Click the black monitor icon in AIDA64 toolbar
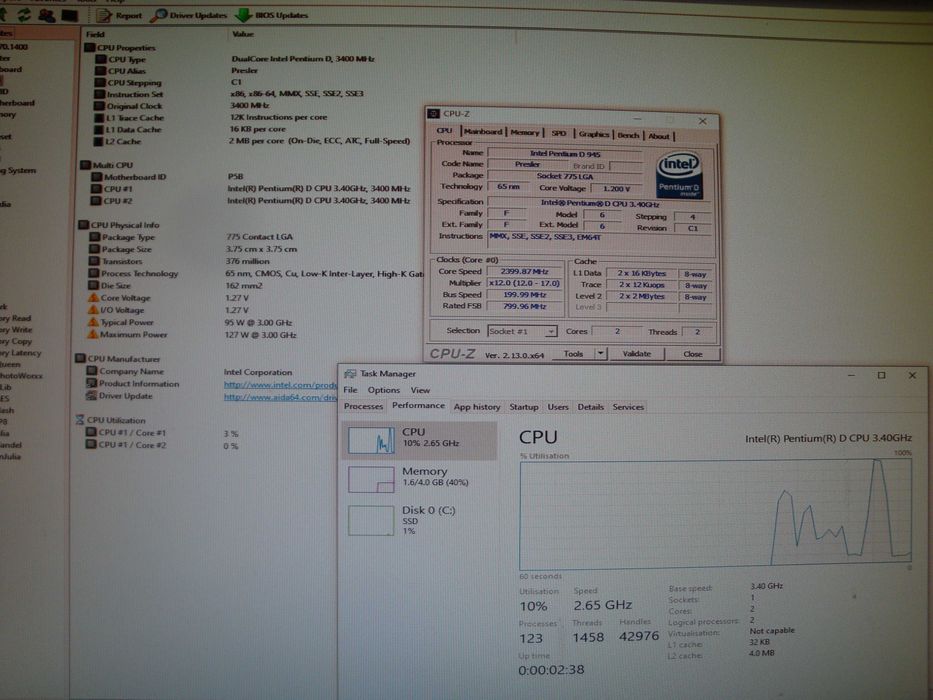933x700 pixels. click(x=70, y=15)
